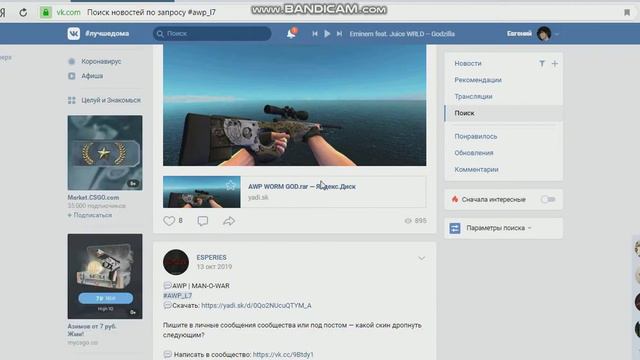Open the notifications bell

tap(291, 33)
